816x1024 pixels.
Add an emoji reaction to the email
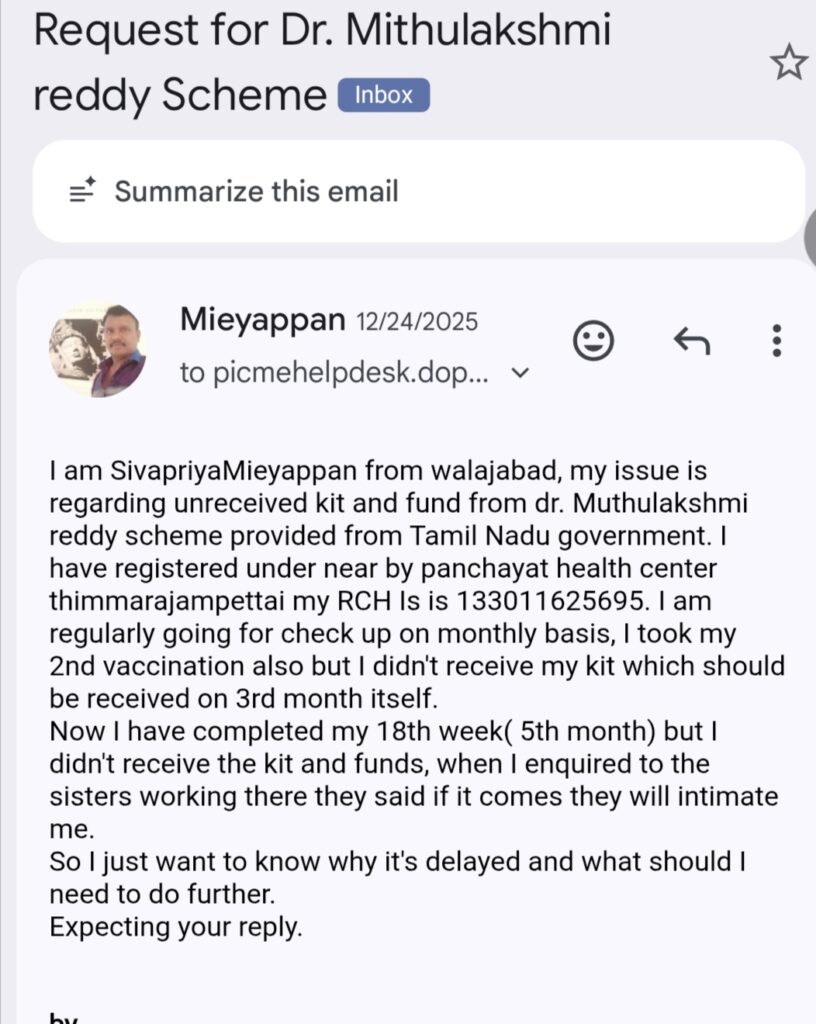[593, 342]
